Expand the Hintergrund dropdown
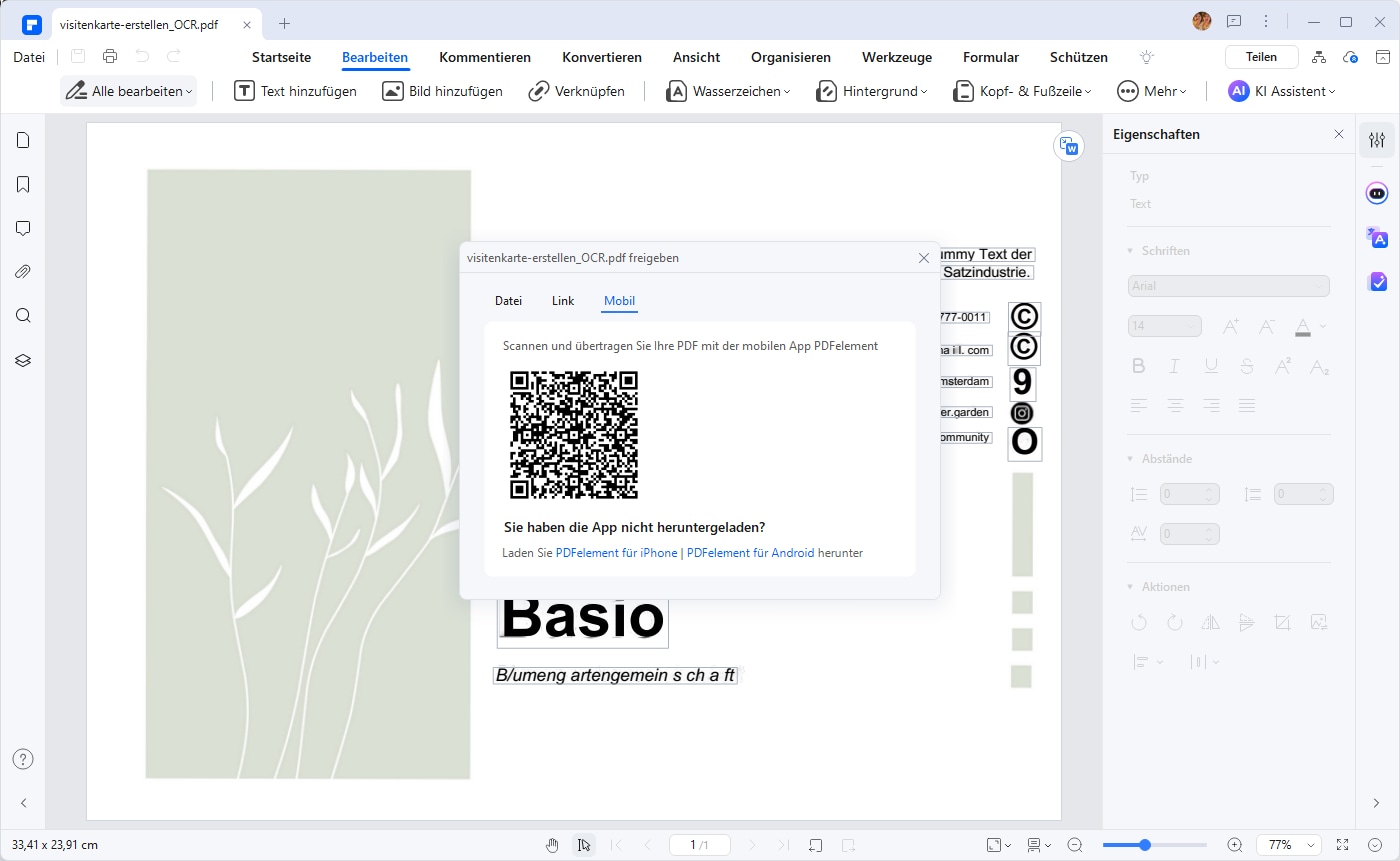This screenshot has height=861, width=1400. point(872,91)
